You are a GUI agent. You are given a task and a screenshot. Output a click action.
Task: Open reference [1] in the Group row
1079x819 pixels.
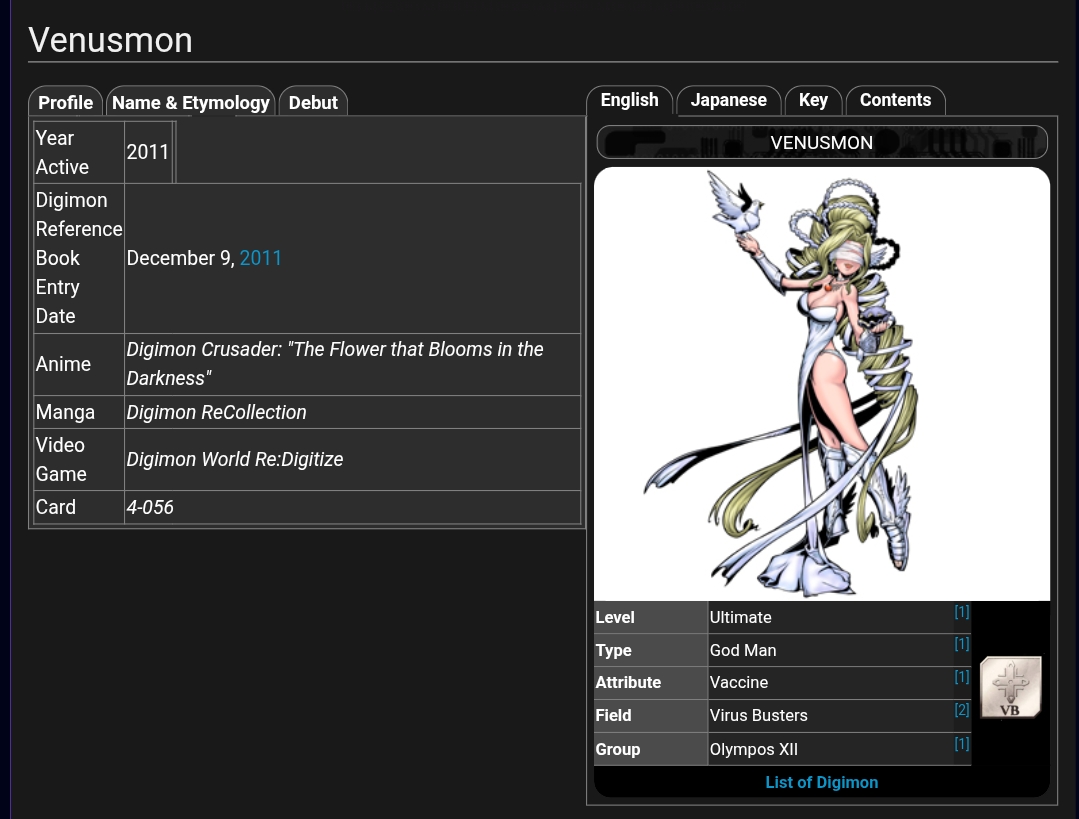[961, 744]
